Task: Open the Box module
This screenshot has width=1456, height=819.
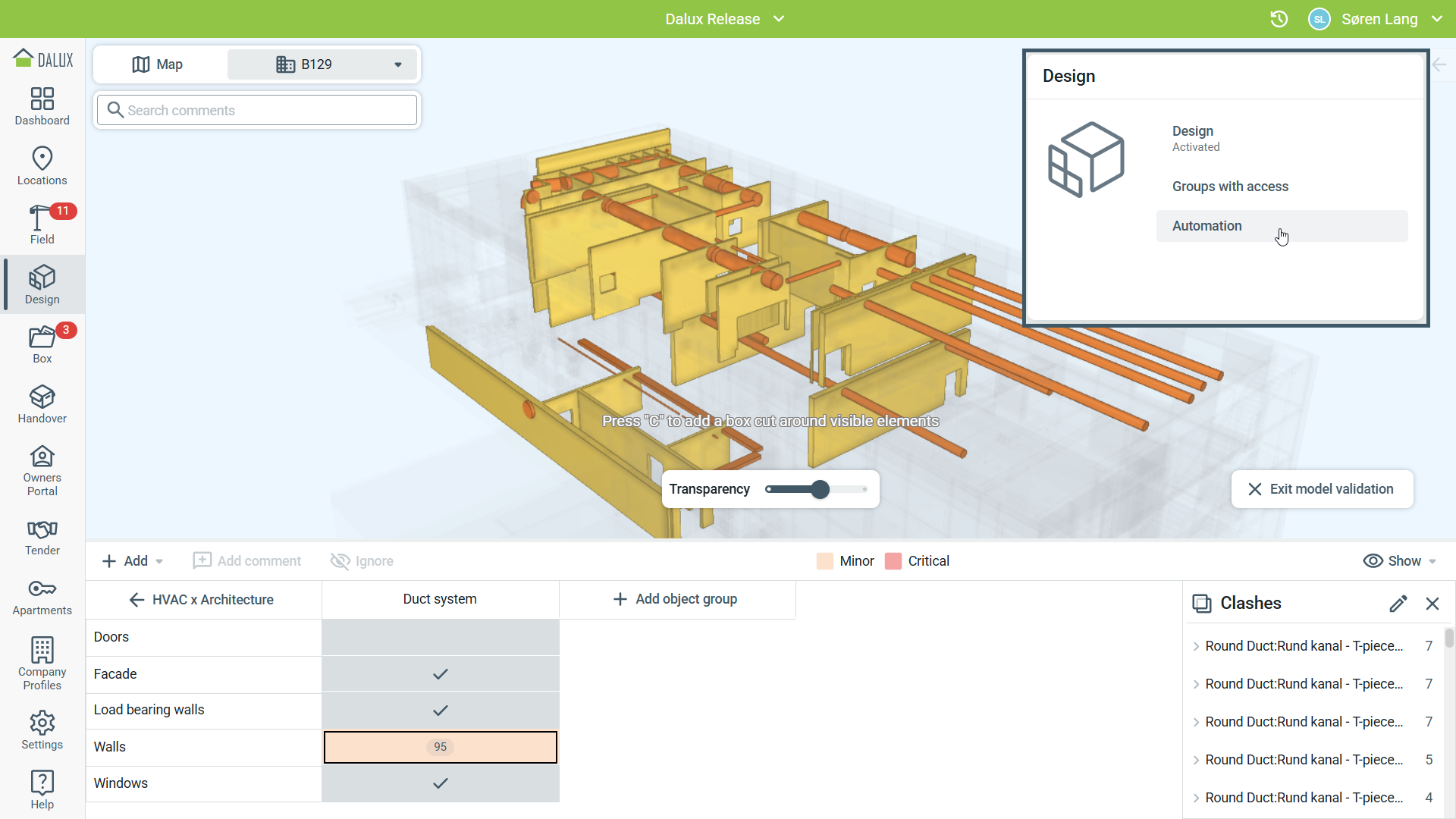Action: pos(42,344)
